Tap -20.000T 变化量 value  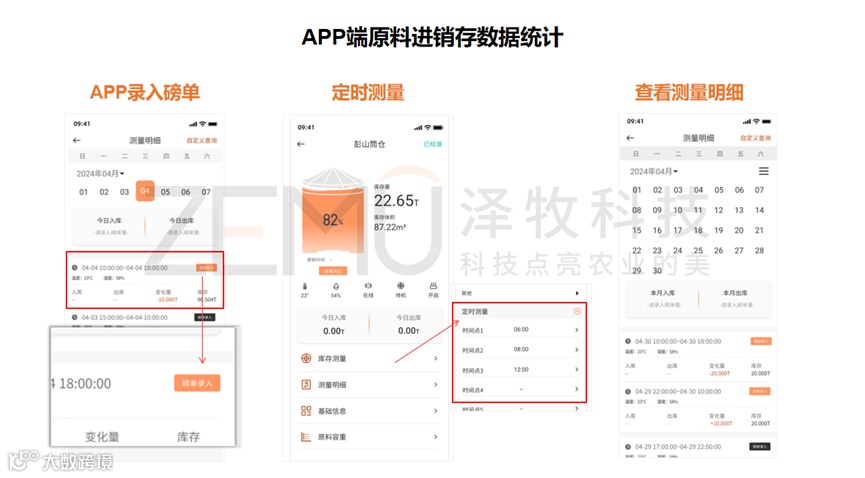click(719, 374)
